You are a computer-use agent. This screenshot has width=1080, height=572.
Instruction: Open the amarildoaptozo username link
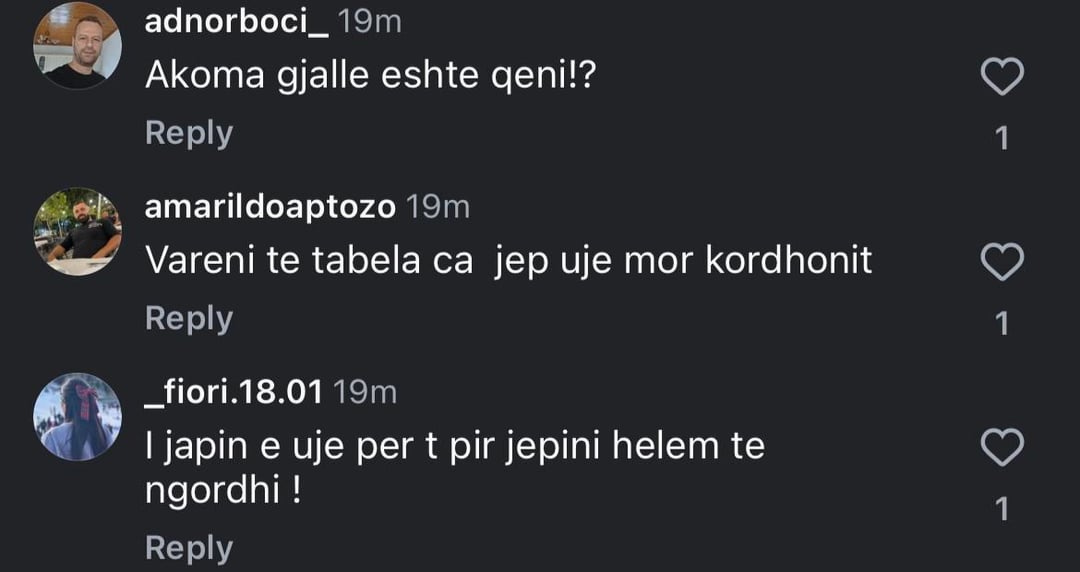(x=271, y=207)
